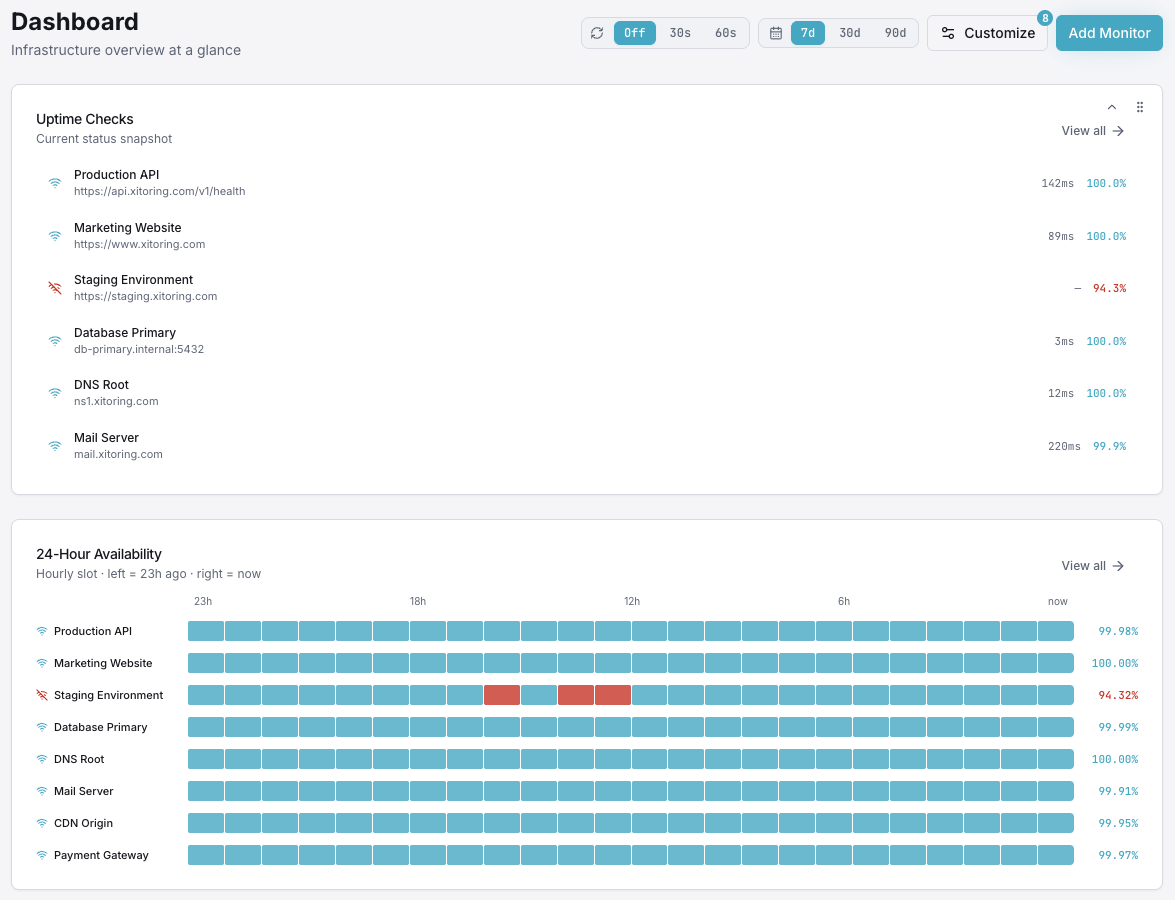The width and height of the screenshot is (1175, 900).
Task: Click the Database Primary status icon
Action: [x=55, y=341]
